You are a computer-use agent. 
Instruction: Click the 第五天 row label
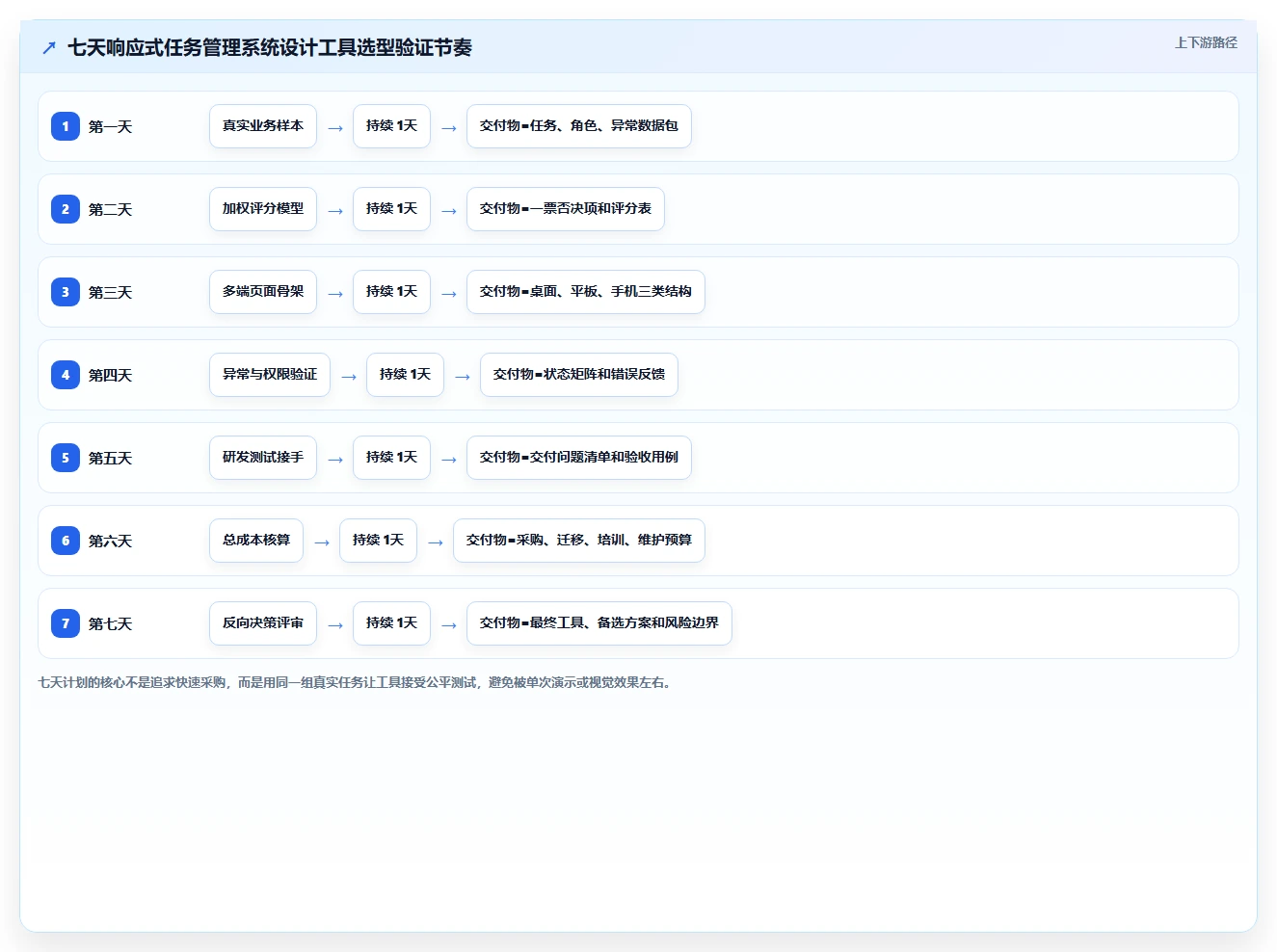(110, 458)
